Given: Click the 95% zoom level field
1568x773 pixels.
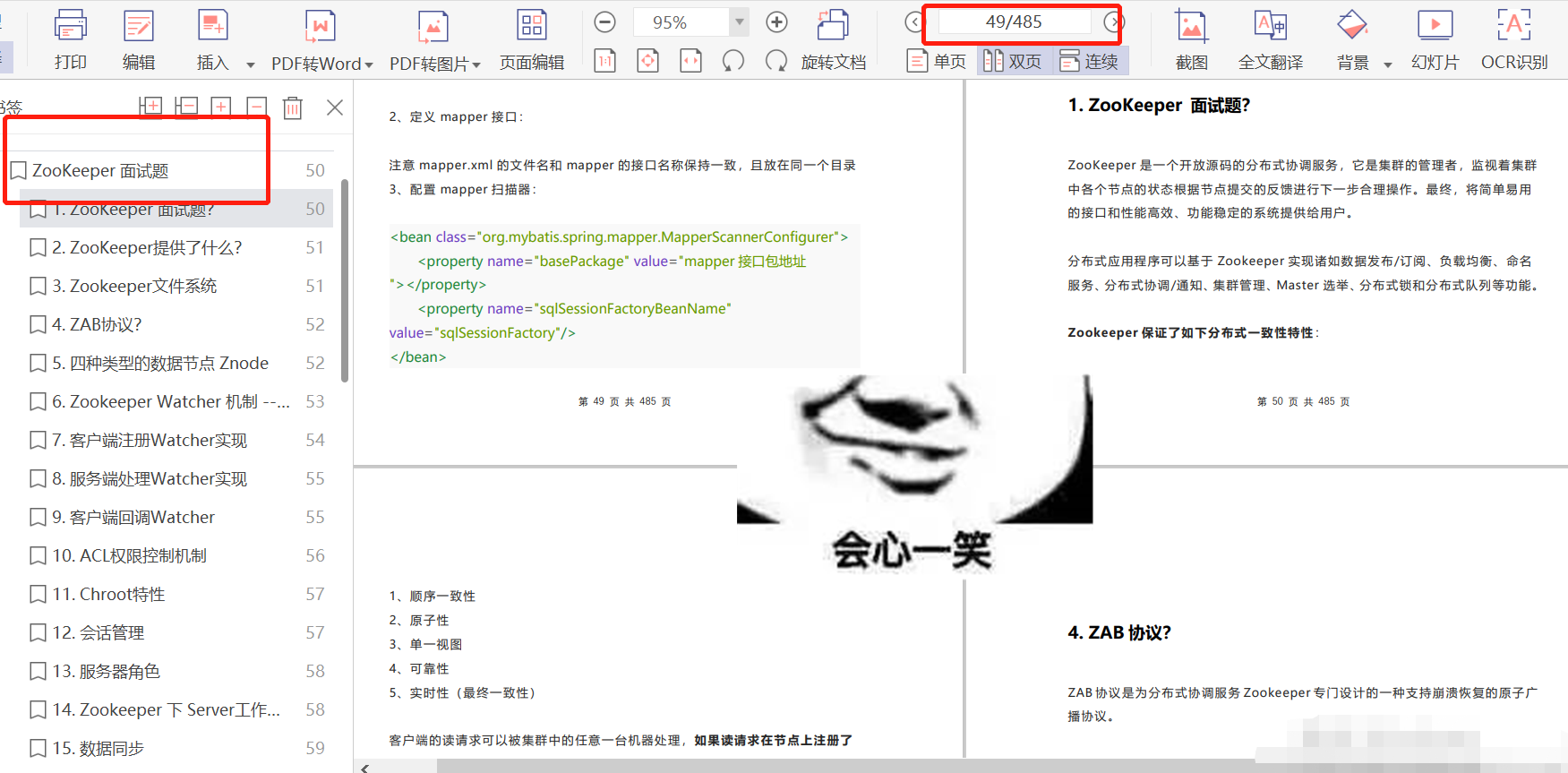Looking at the screenshot, I should tap(681, 22).
